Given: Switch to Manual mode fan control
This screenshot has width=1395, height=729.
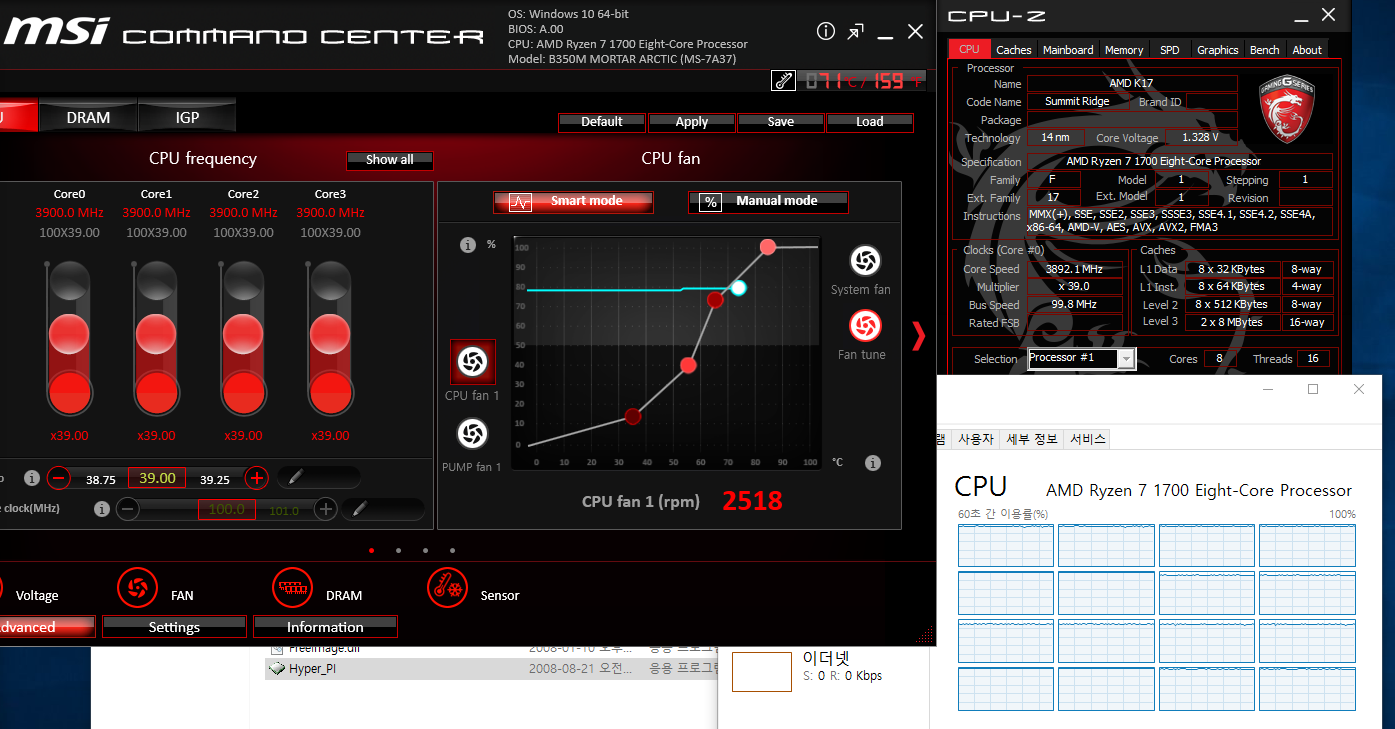Looking at the screenshot, I should coord(767,202).
